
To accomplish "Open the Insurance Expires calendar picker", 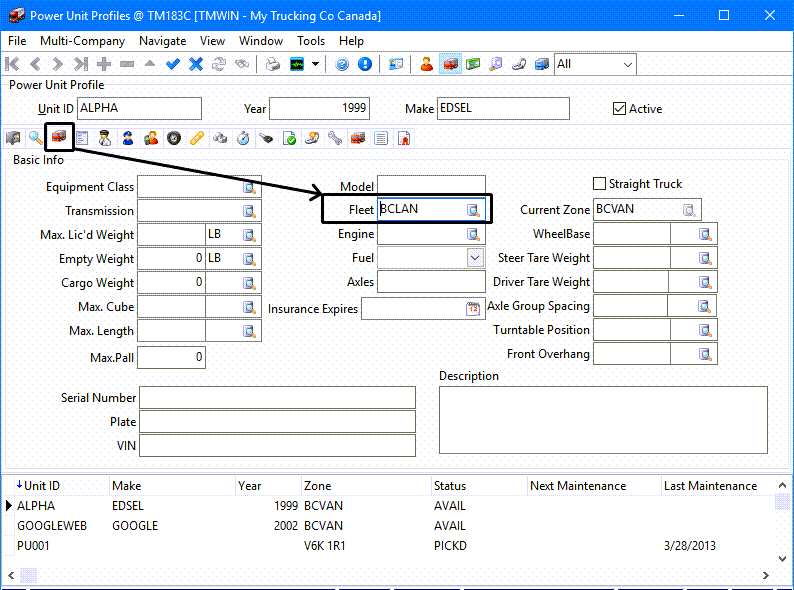I will [473, 309].
